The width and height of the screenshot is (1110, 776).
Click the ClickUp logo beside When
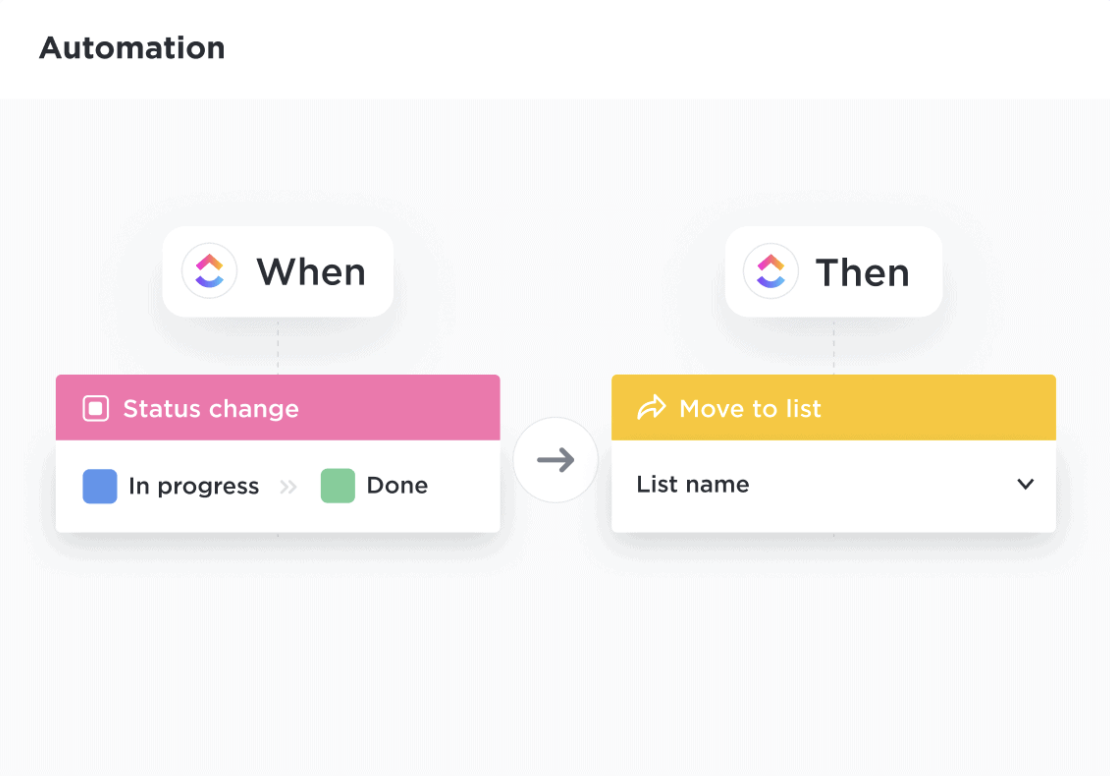pyautogui.click(x=209, y=271)
